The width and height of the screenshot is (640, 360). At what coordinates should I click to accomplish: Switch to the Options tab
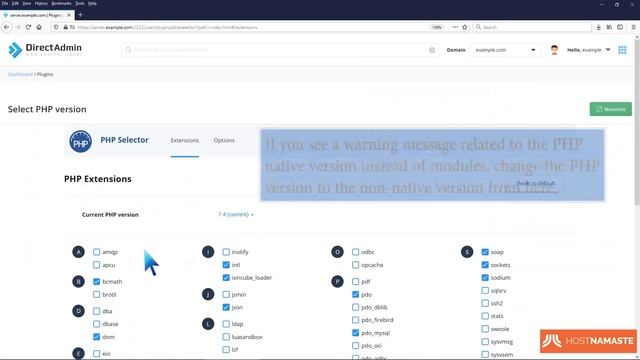[x=224, y=140]
